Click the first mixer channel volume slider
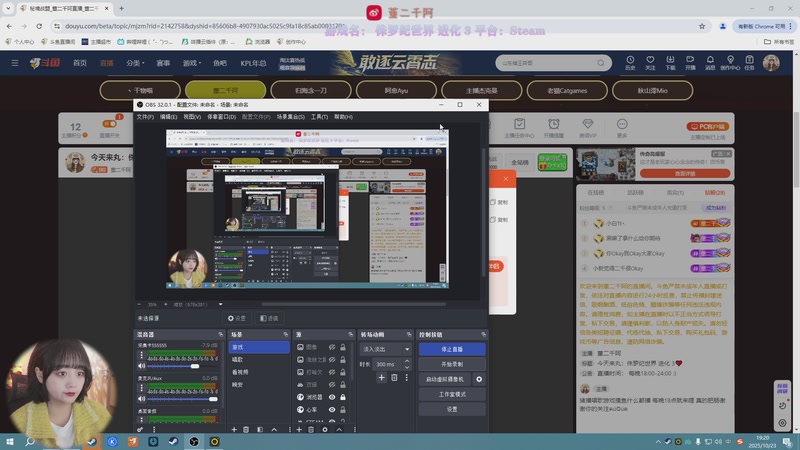 (182, 366)
